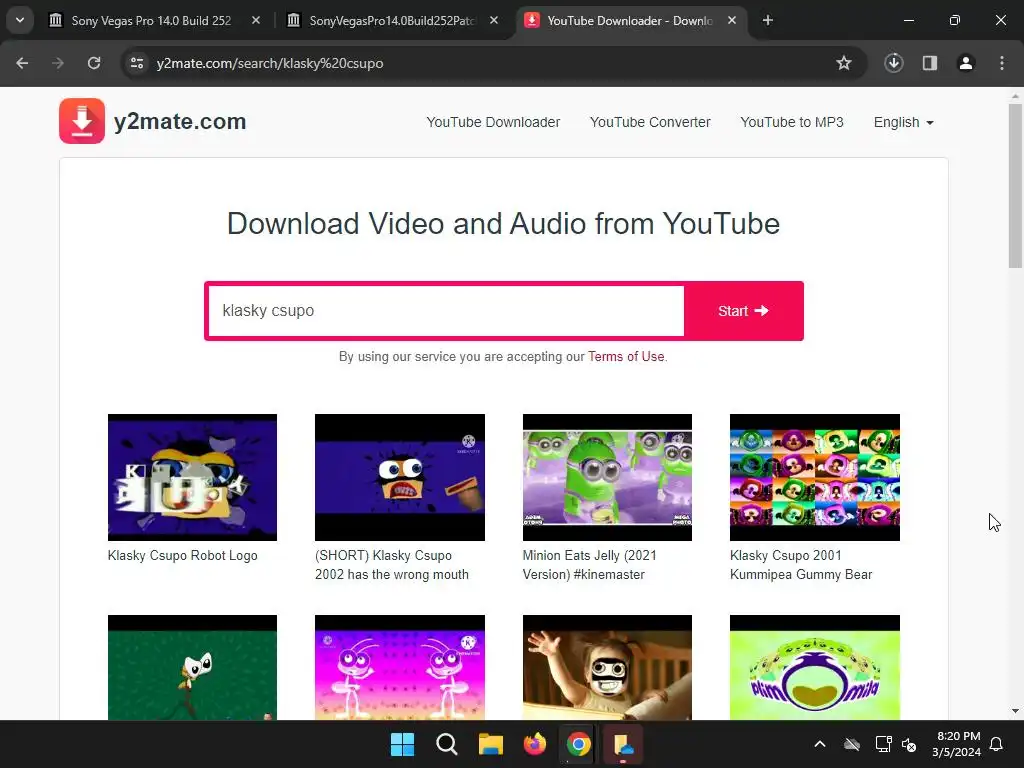The width and height of the screenshot is (1024, 768).
Task: Focus the search field containing klasky csupo
Action: pyautogui.click(x=446, y=311)
